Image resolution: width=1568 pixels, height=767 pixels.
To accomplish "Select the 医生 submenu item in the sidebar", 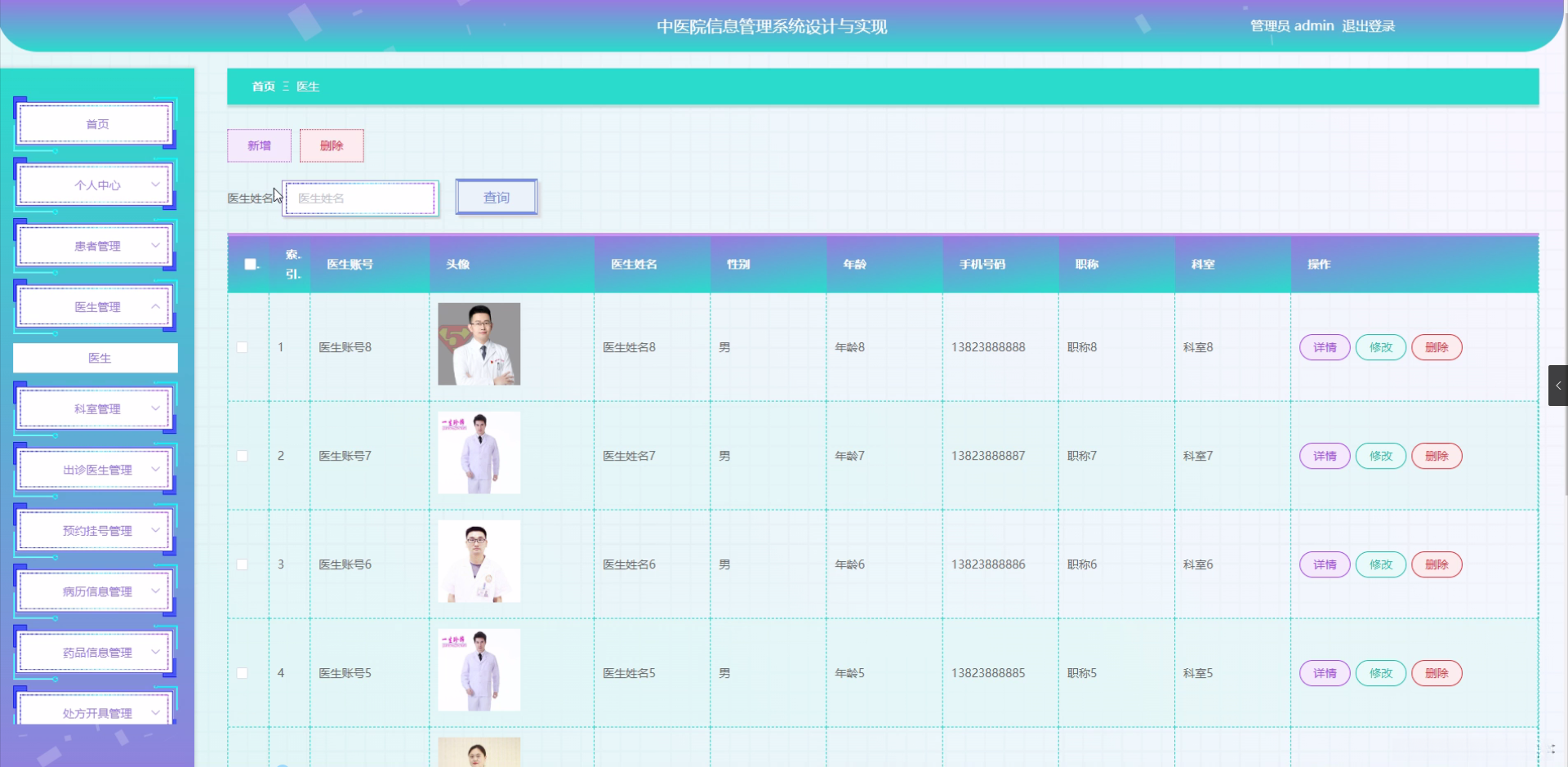I will (96, 358).
